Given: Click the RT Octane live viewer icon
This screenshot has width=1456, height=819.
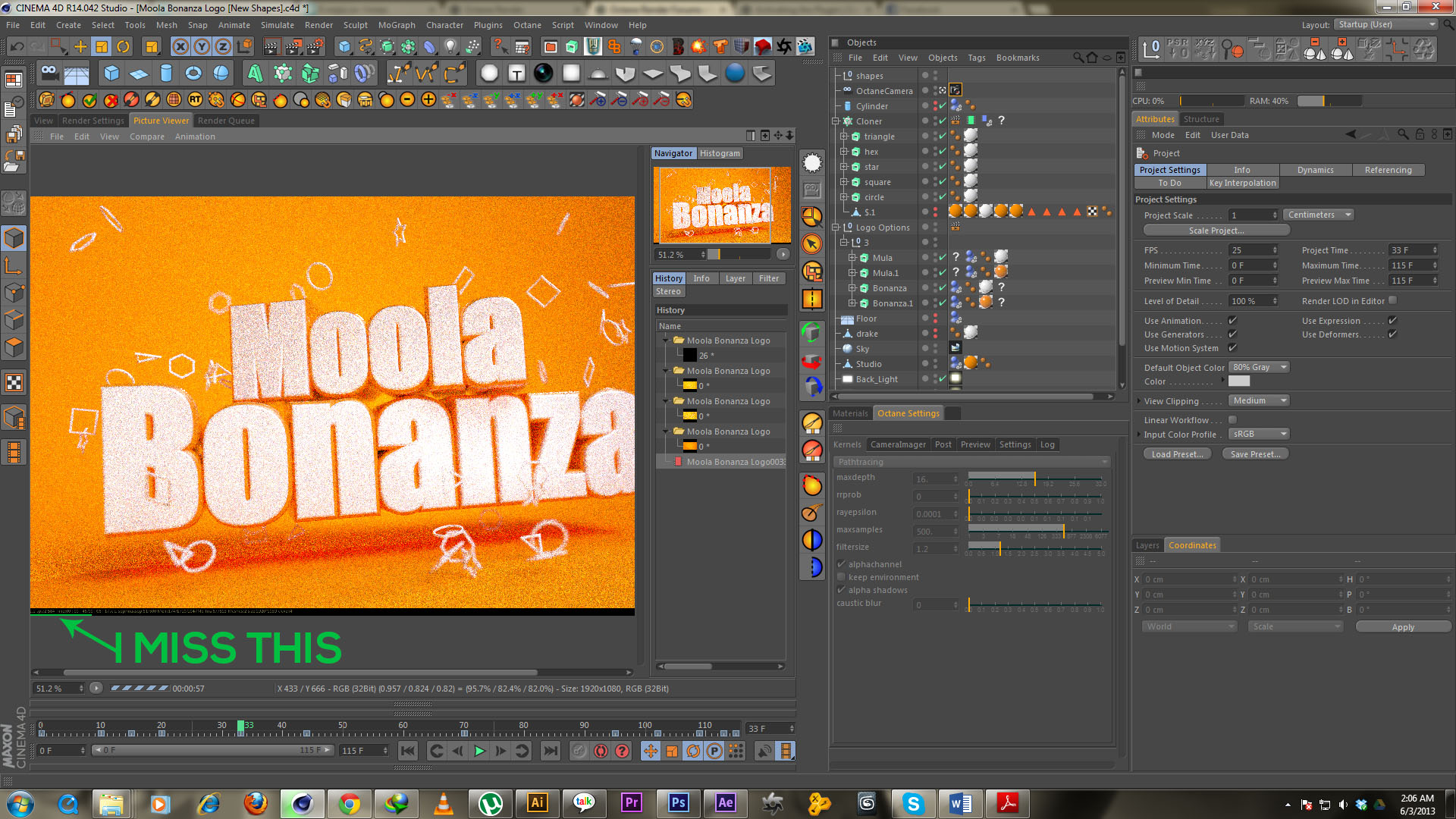Looking at the screenshot, I should pyautogui.click(x=195, y=99).
